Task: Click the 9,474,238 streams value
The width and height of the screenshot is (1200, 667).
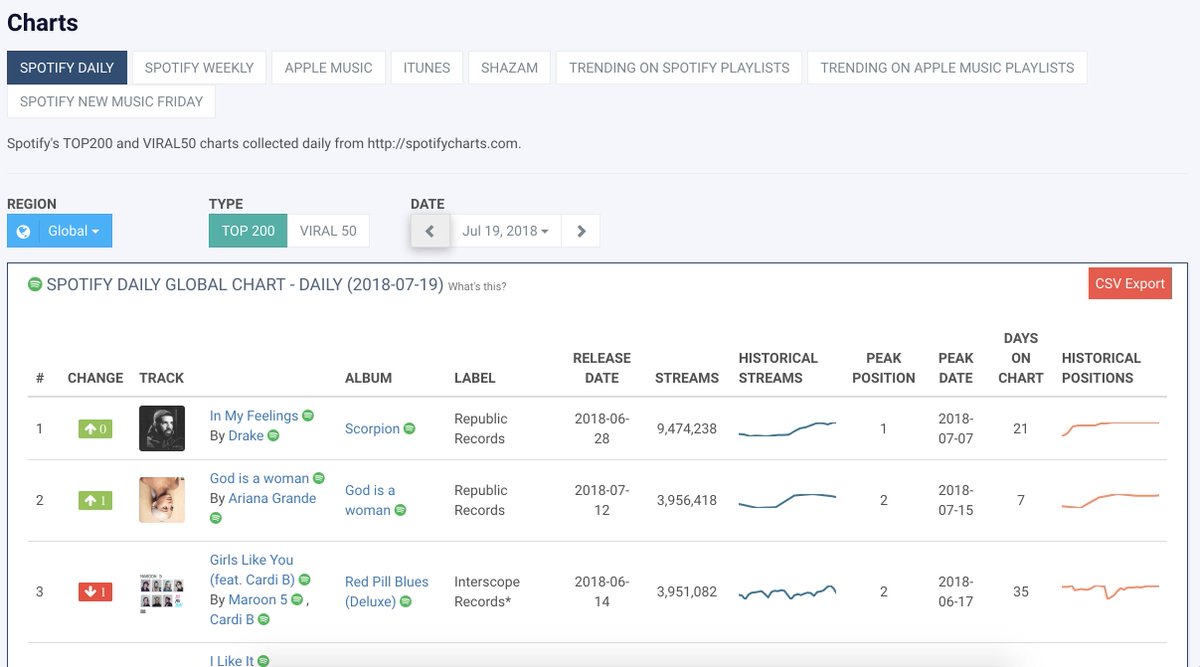Action: click(x=687, y=429)
